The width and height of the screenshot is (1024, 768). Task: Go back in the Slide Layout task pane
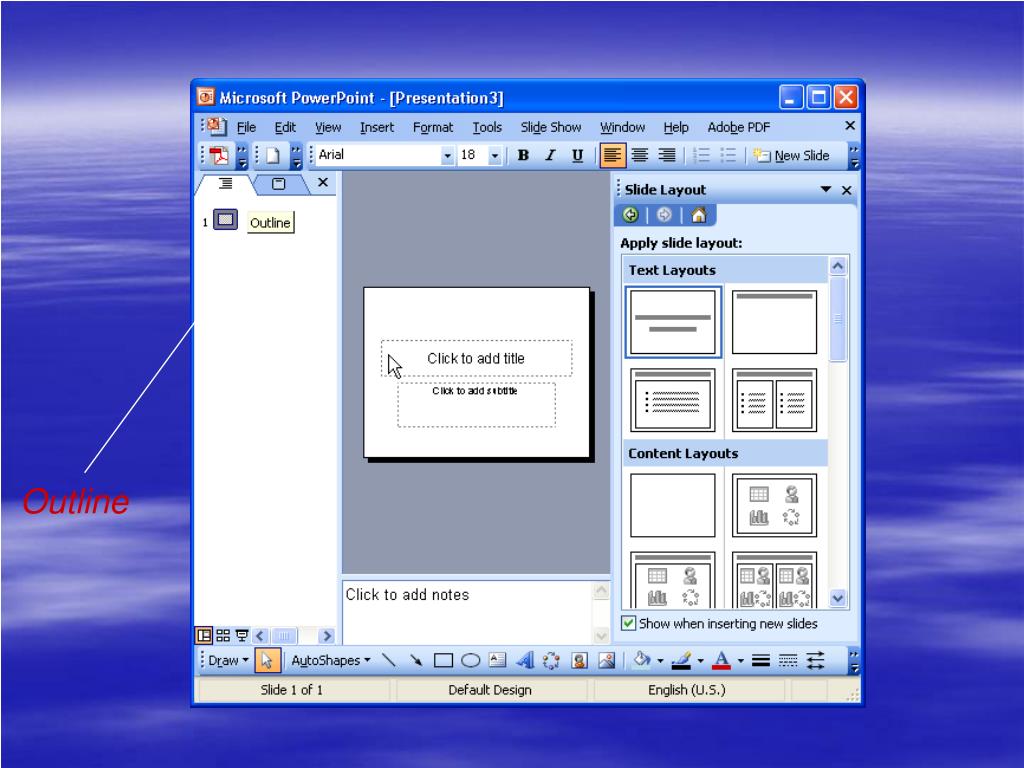point(630,215)
